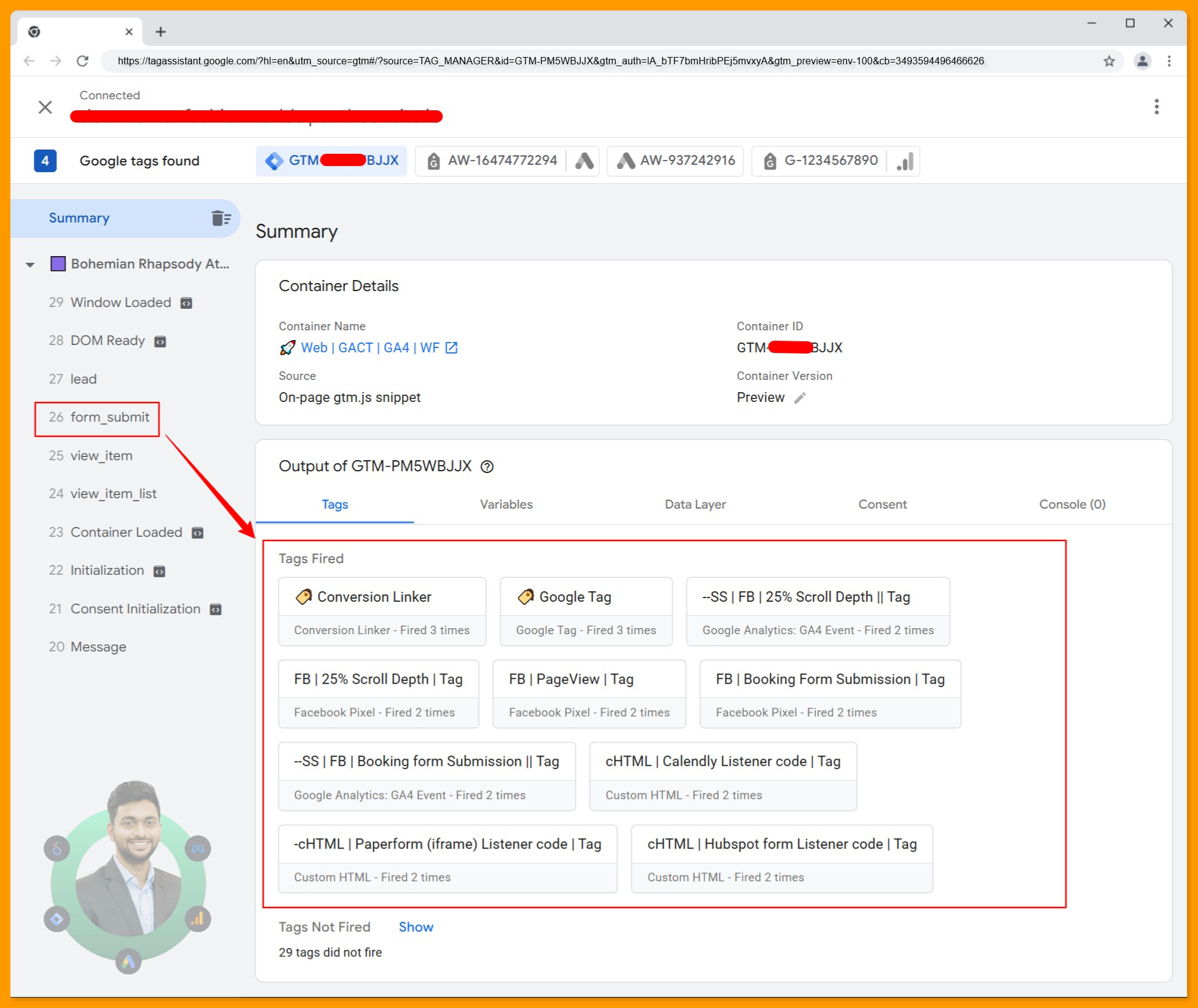1198x1008 pixels.
Task: Show the 29 tags that did not fire
Action: tap(415, 927)
